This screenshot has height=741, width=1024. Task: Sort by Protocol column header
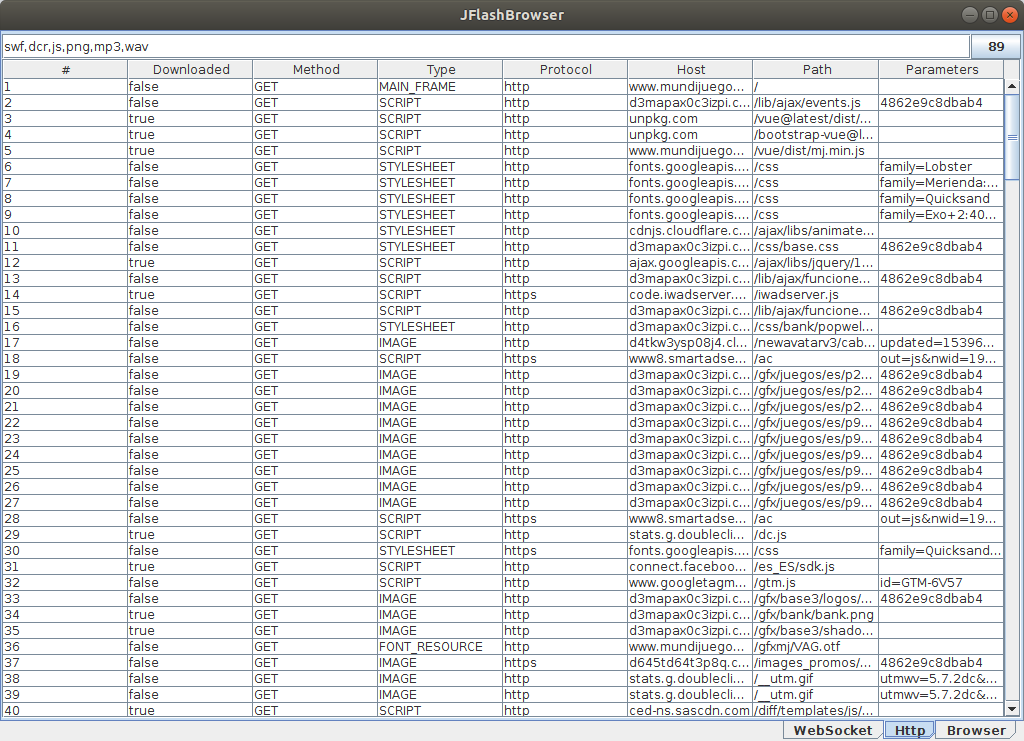(x=565, y=69)
